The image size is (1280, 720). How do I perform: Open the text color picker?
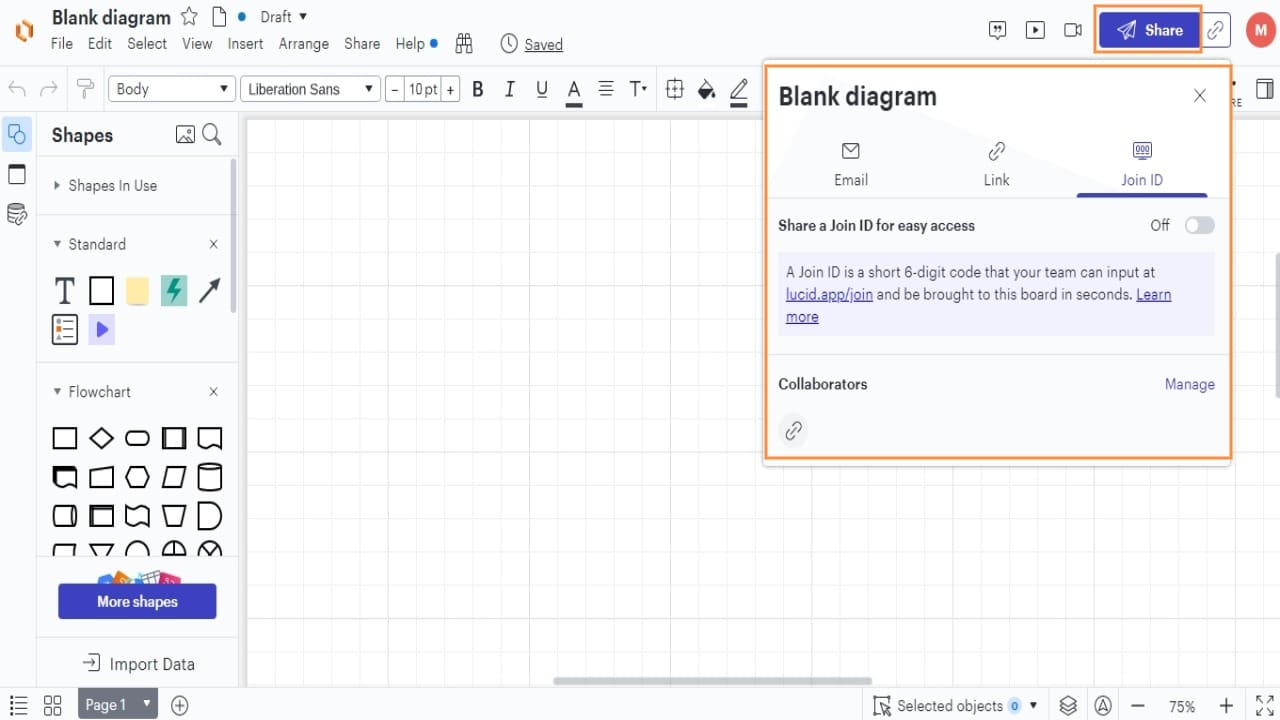point(574,89)
